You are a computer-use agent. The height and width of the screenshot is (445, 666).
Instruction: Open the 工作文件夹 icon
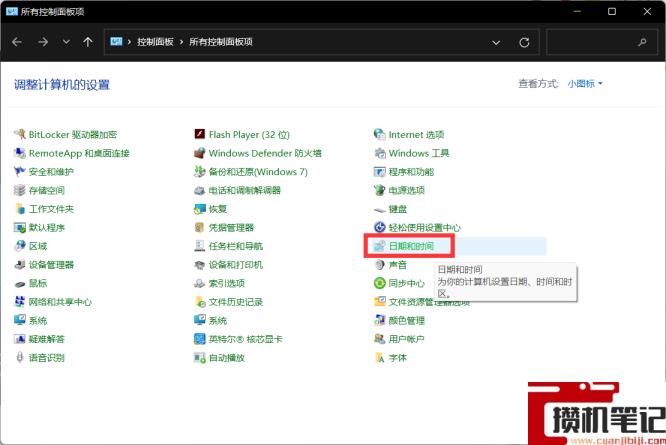pyautogui.click(x=20, y=209)
